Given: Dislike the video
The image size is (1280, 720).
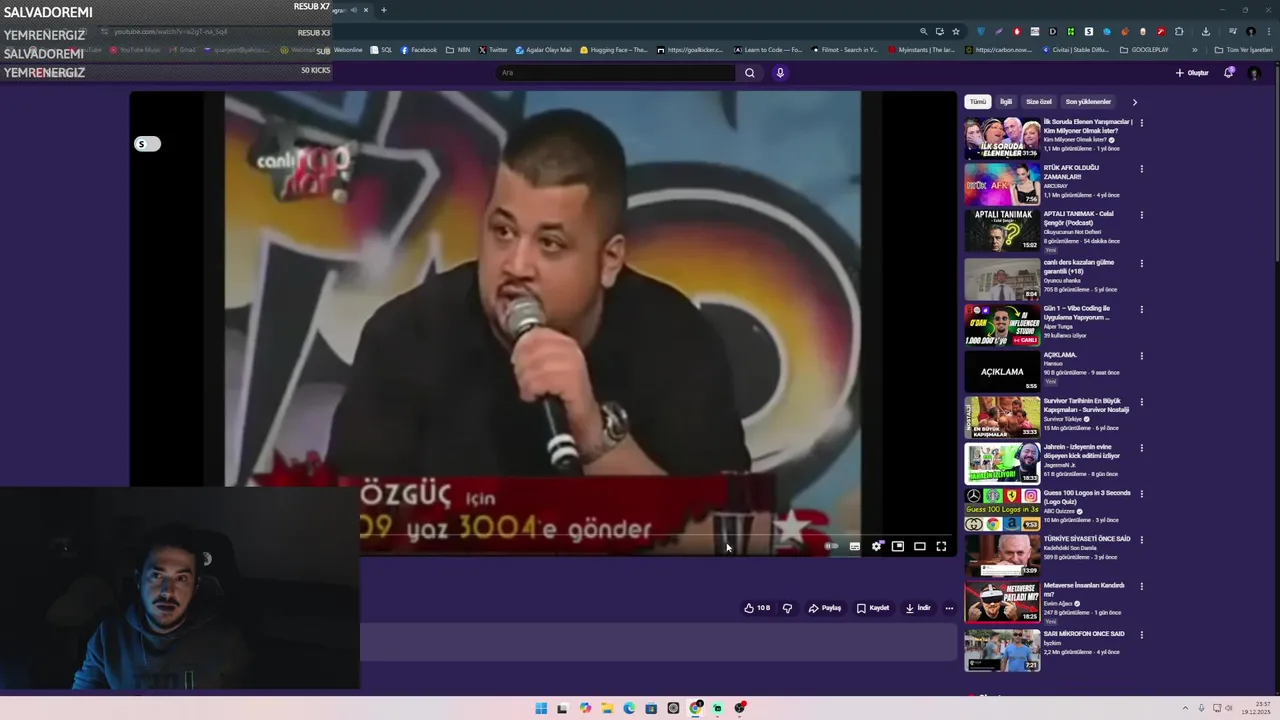Looking at the screenshot, I should 787,608.
